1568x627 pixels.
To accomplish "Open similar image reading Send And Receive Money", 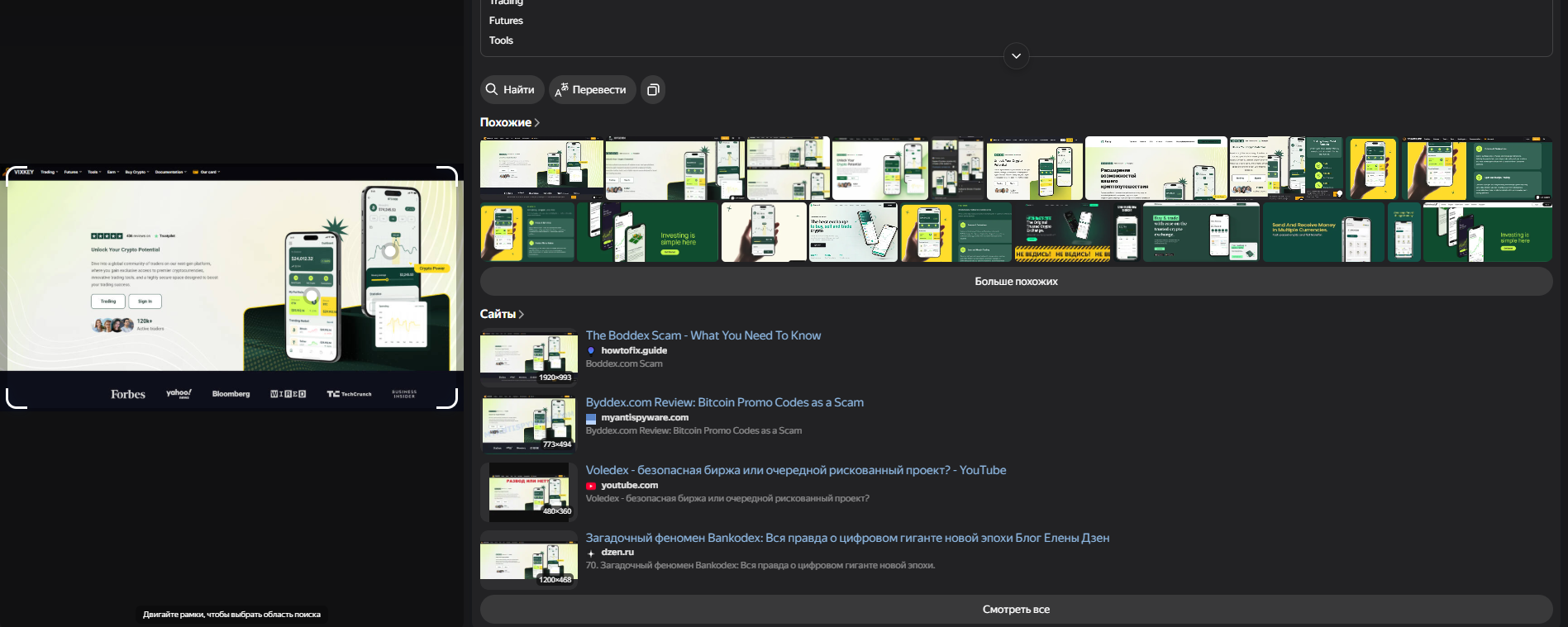I will click(x=1323, y=232).
